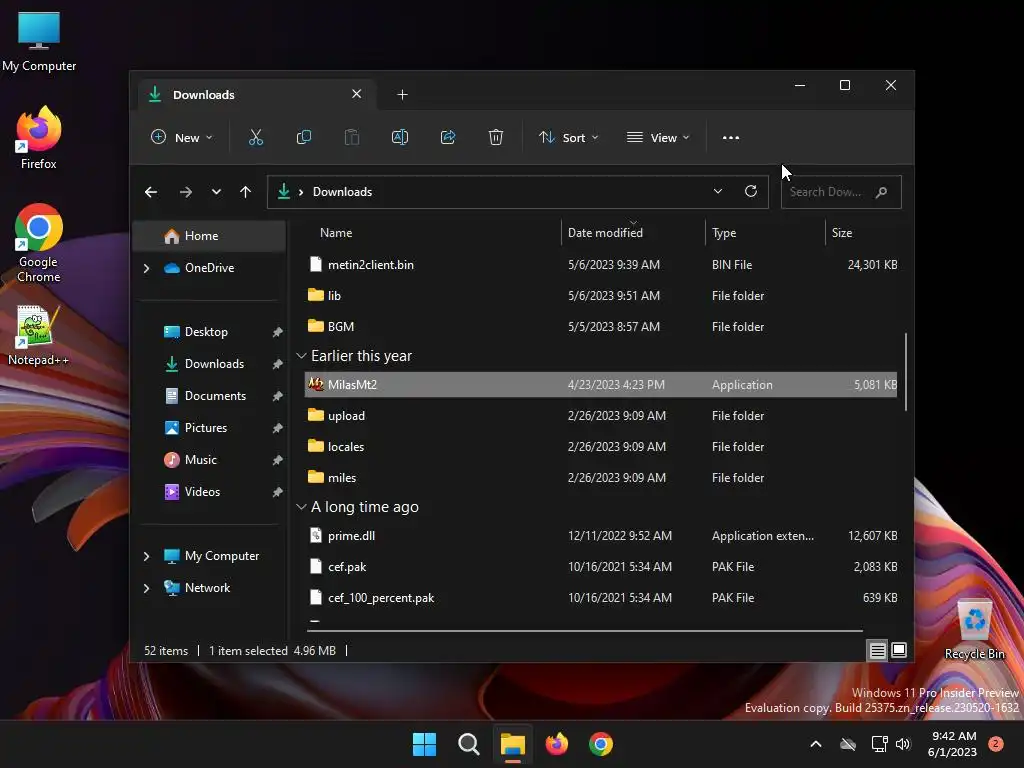Click the vertical scrollbar in file list
Image resolution: width=1024 pixels, height=768 pixels.
tap(905, 372)
